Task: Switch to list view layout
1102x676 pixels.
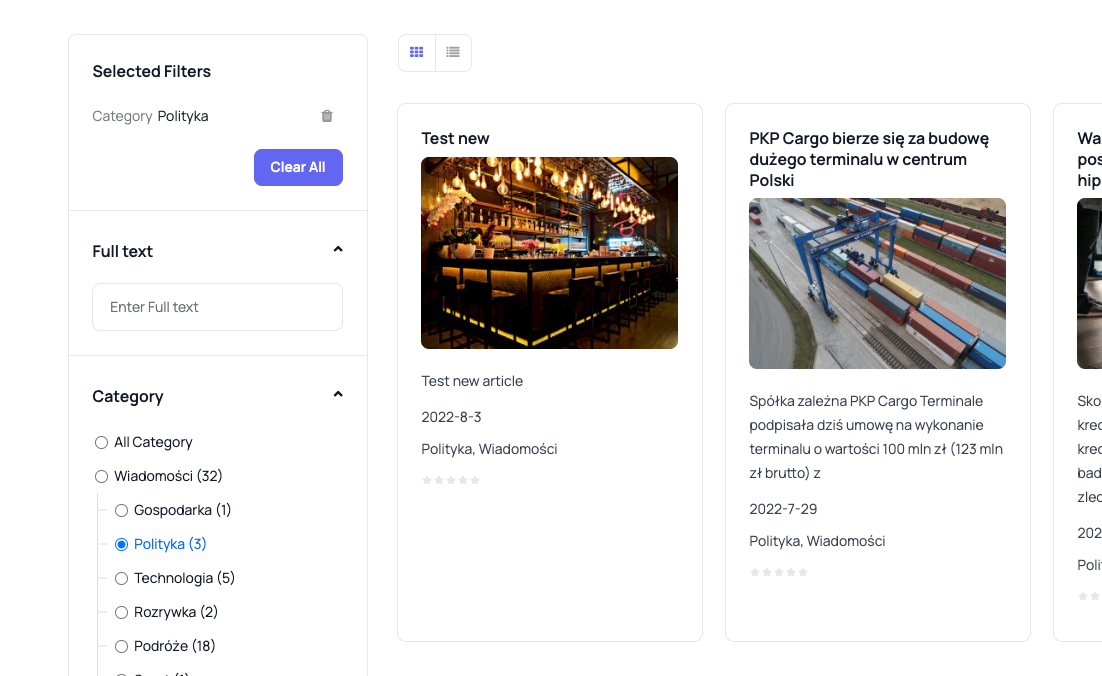Action: tap(453, 53)
